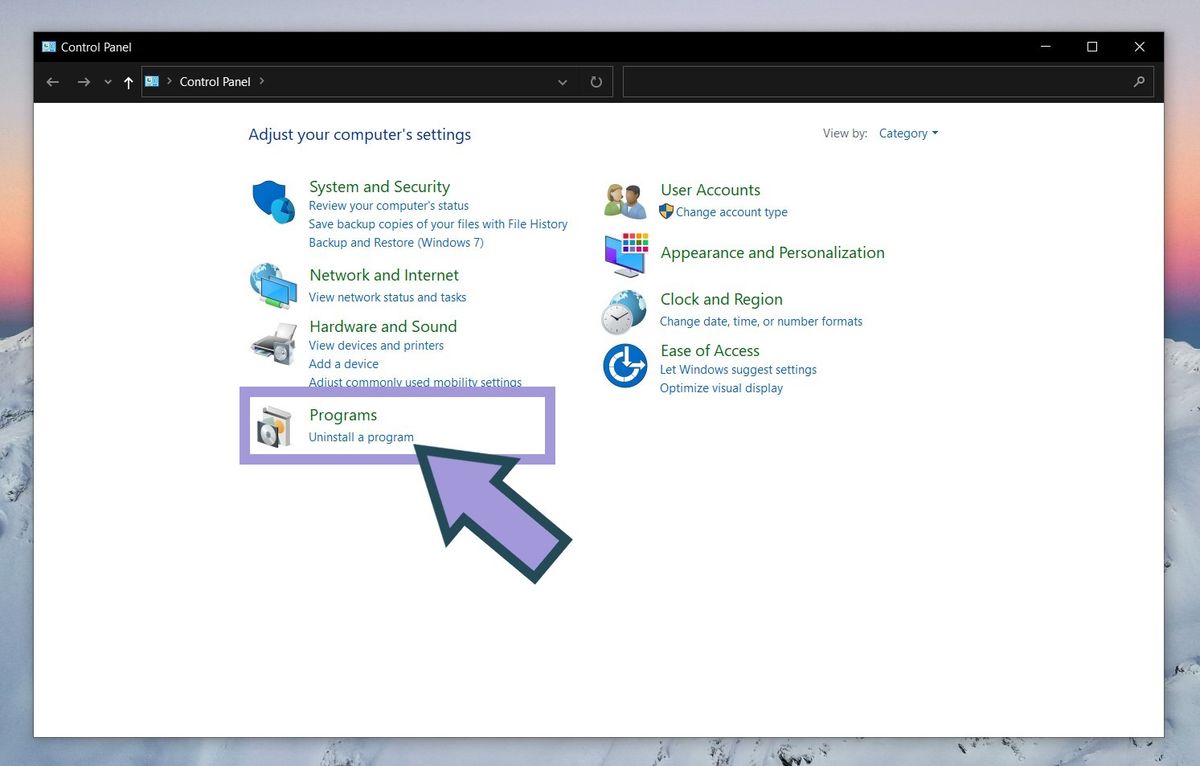Viewport: 1200px width, 766px height.
Task: Click the up arrow to parent folder
Action: click(x=128, y=82)
